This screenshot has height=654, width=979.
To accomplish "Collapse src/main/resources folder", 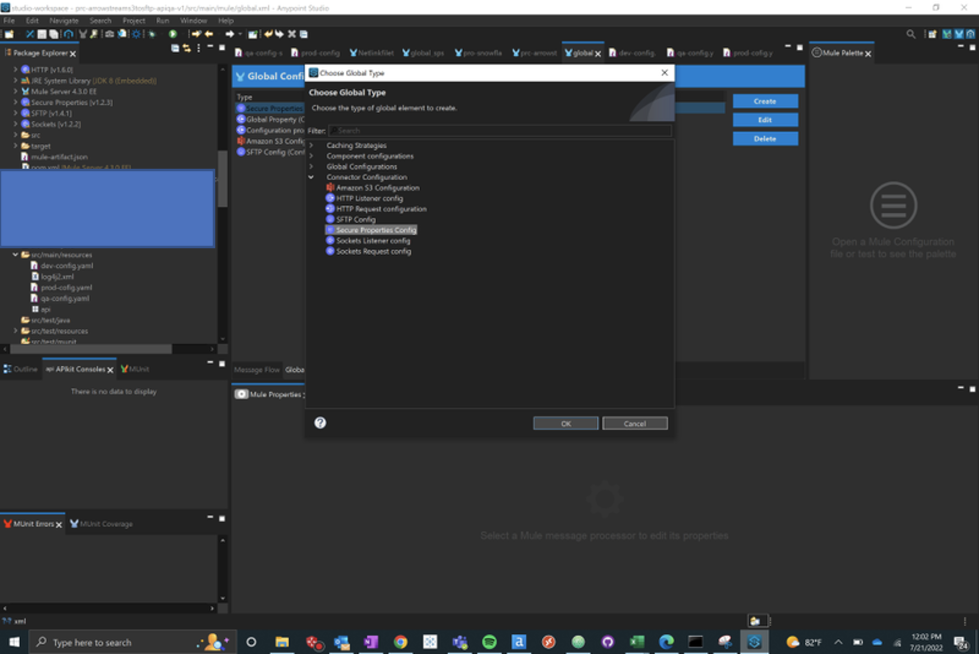I will coord(16,255).
